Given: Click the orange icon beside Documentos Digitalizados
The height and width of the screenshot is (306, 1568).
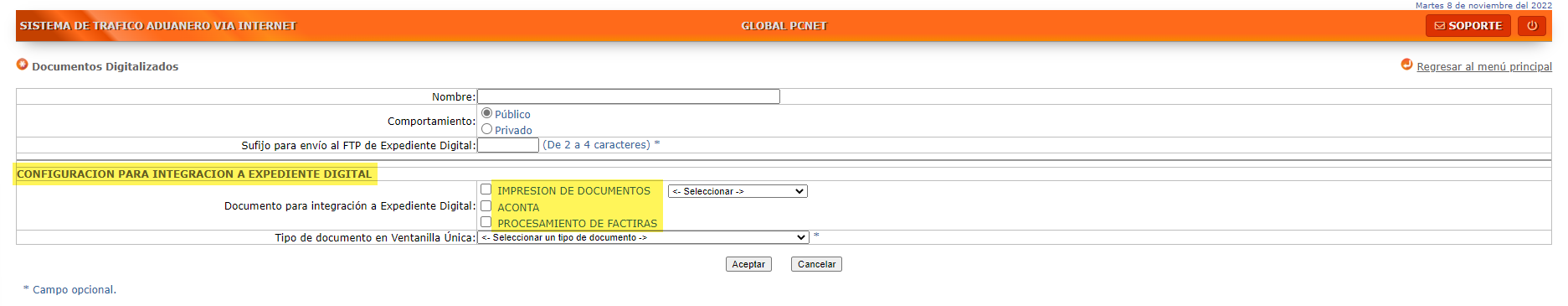Looking at the screenshot, I should [x=23, y=65].
